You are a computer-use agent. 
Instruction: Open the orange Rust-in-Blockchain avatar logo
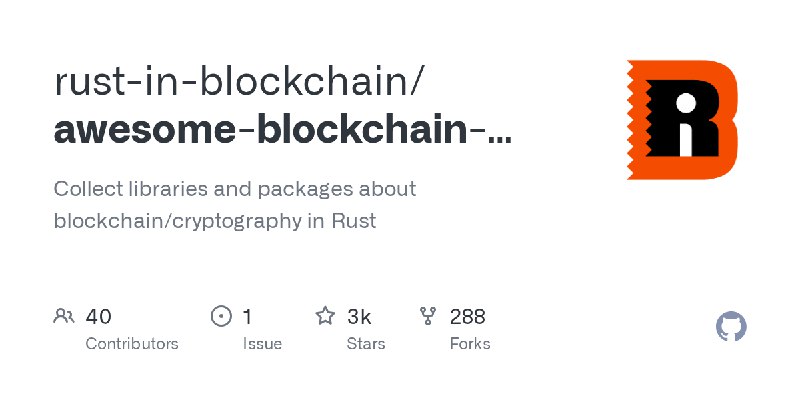[681, 118]
